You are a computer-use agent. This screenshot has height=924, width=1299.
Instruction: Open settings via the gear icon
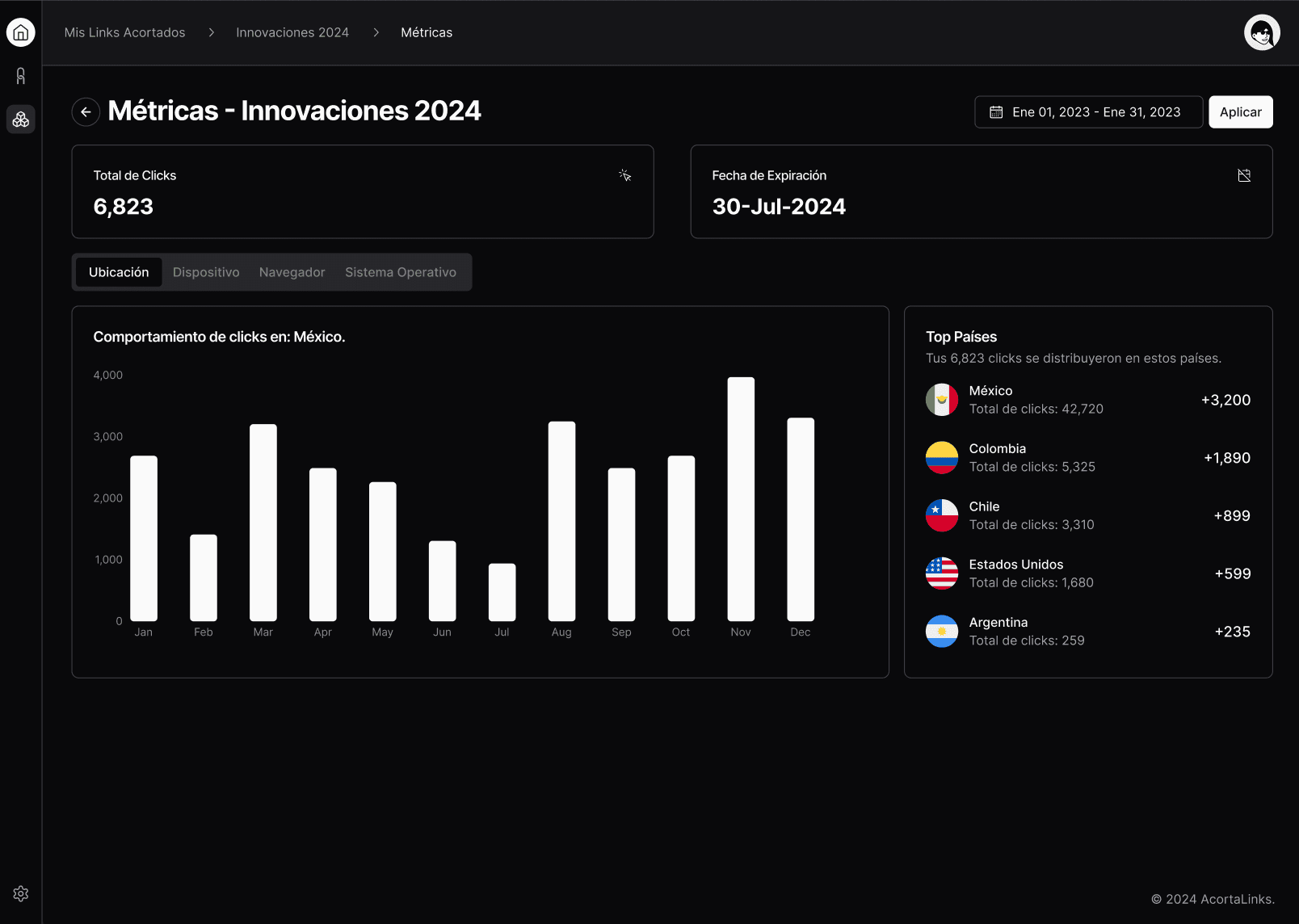click(x=21, y=893)
